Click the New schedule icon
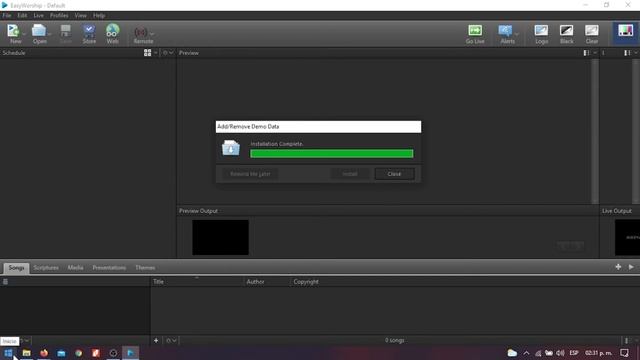Screen dimensions: 640x360 pos(13,33)
